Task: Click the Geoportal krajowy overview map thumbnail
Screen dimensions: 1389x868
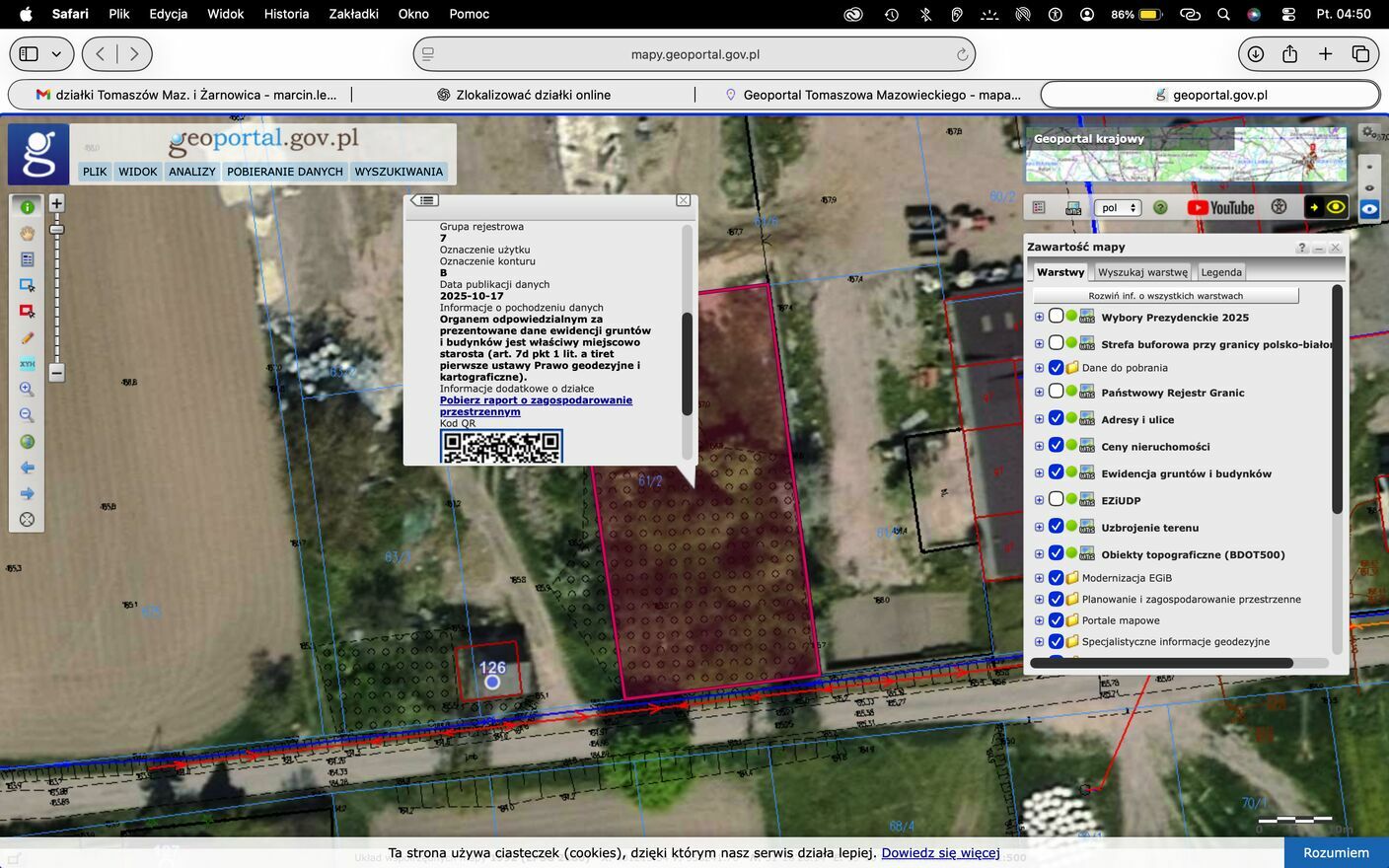Action: pos(1186,155)
